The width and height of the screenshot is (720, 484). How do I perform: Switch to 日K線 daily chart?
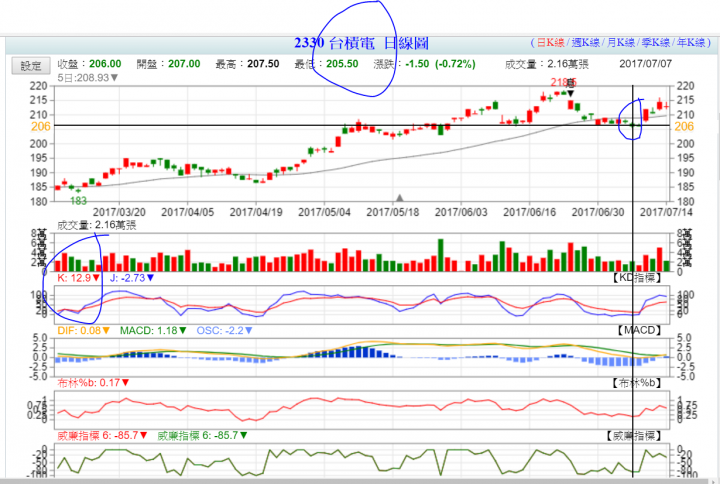click(x=551, y=43)
